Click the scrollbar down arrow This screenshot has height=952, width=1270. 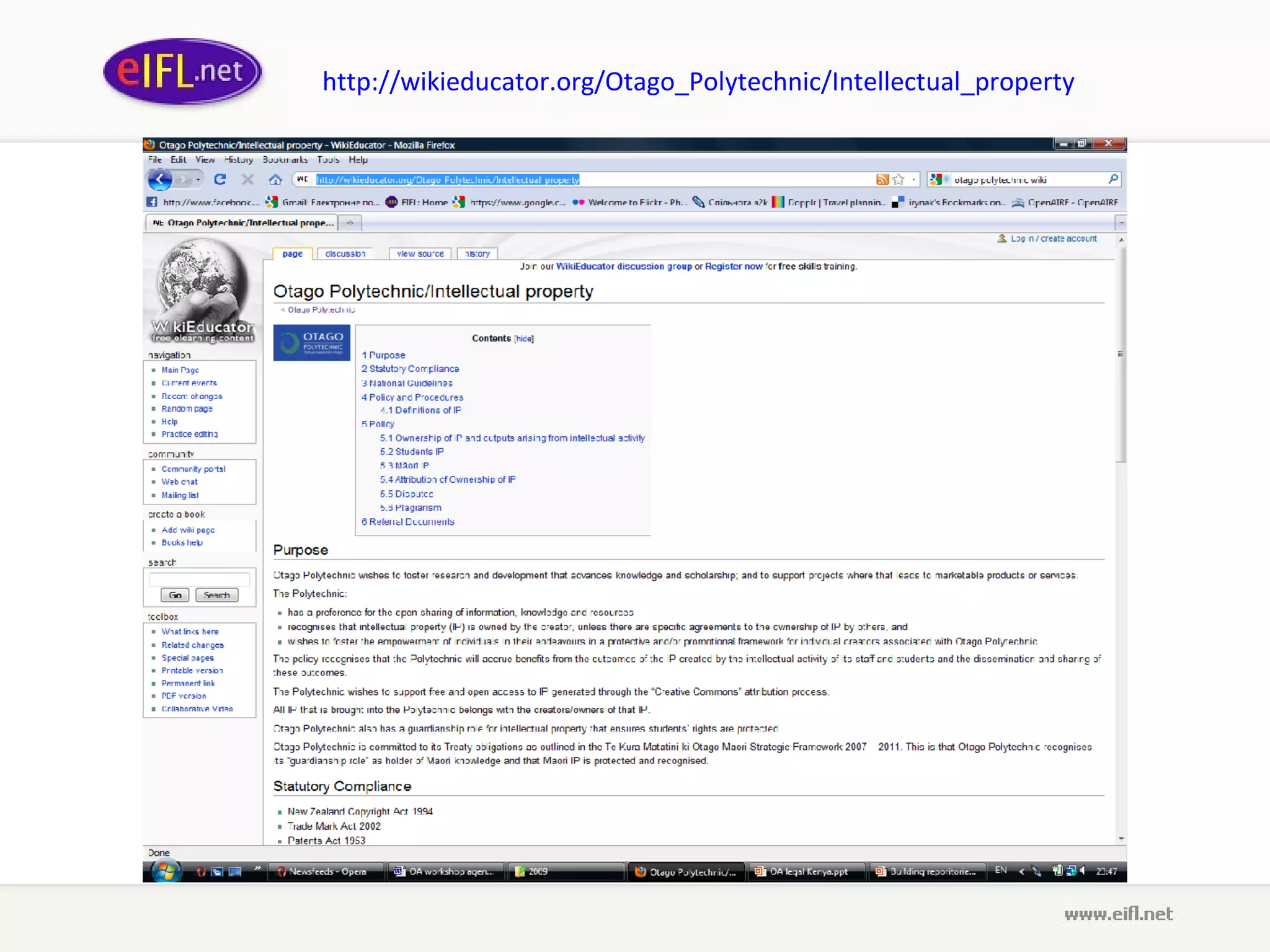pyautogui.click(x=1121, y=839)
